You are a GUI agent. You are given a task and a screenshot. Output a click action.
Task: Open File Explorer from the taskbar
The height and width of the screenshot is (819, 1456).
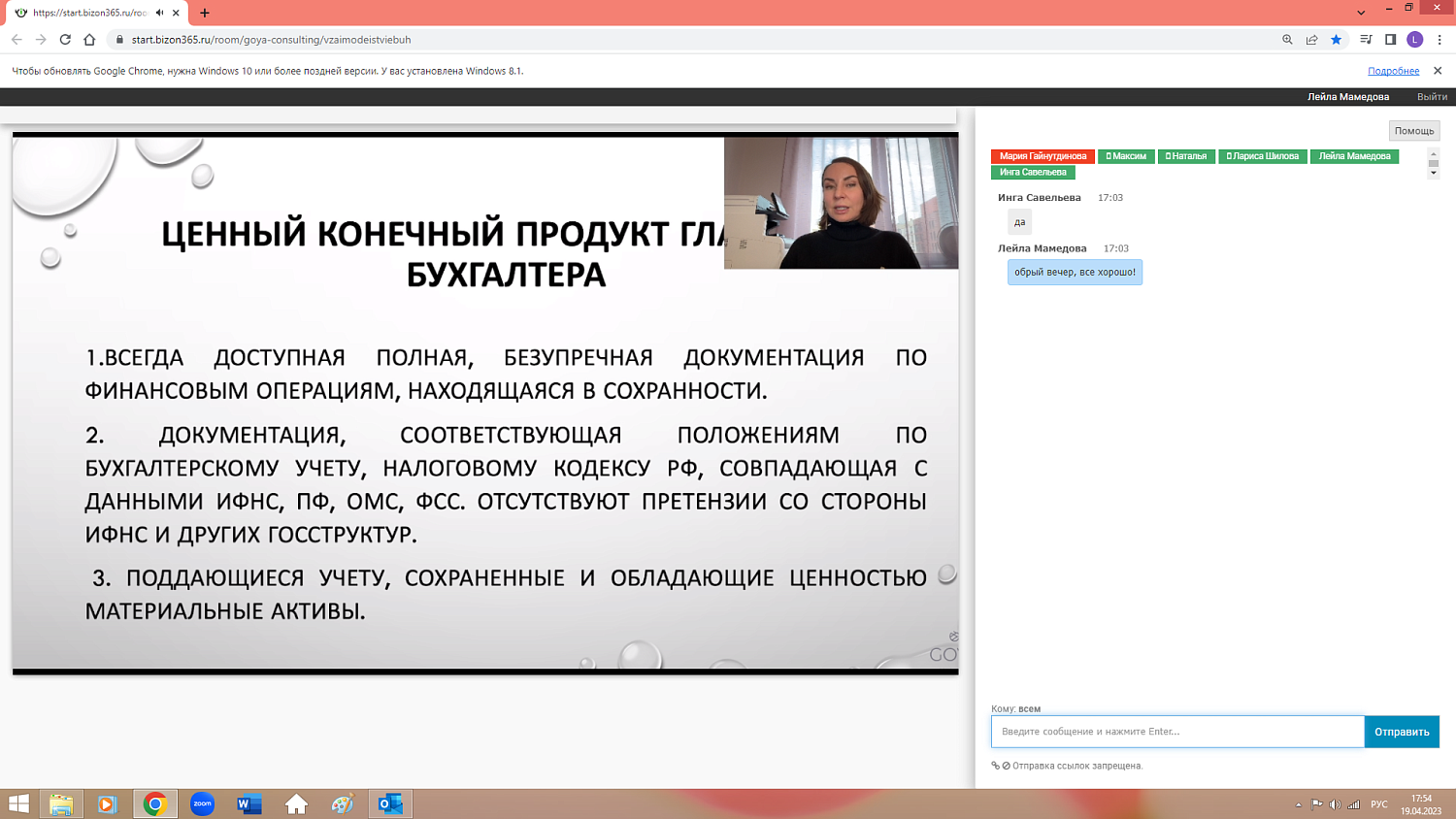point(62,803)
